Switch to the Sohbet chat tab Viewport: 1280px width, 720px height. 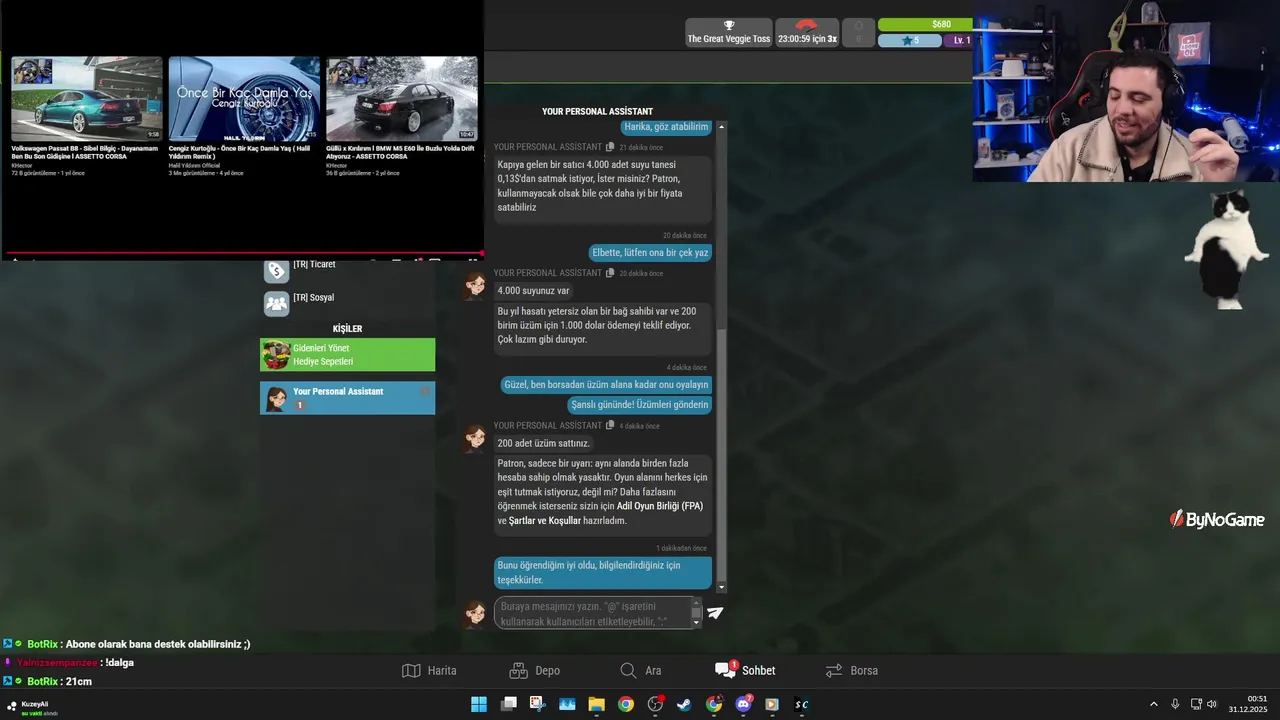point(745,671)
